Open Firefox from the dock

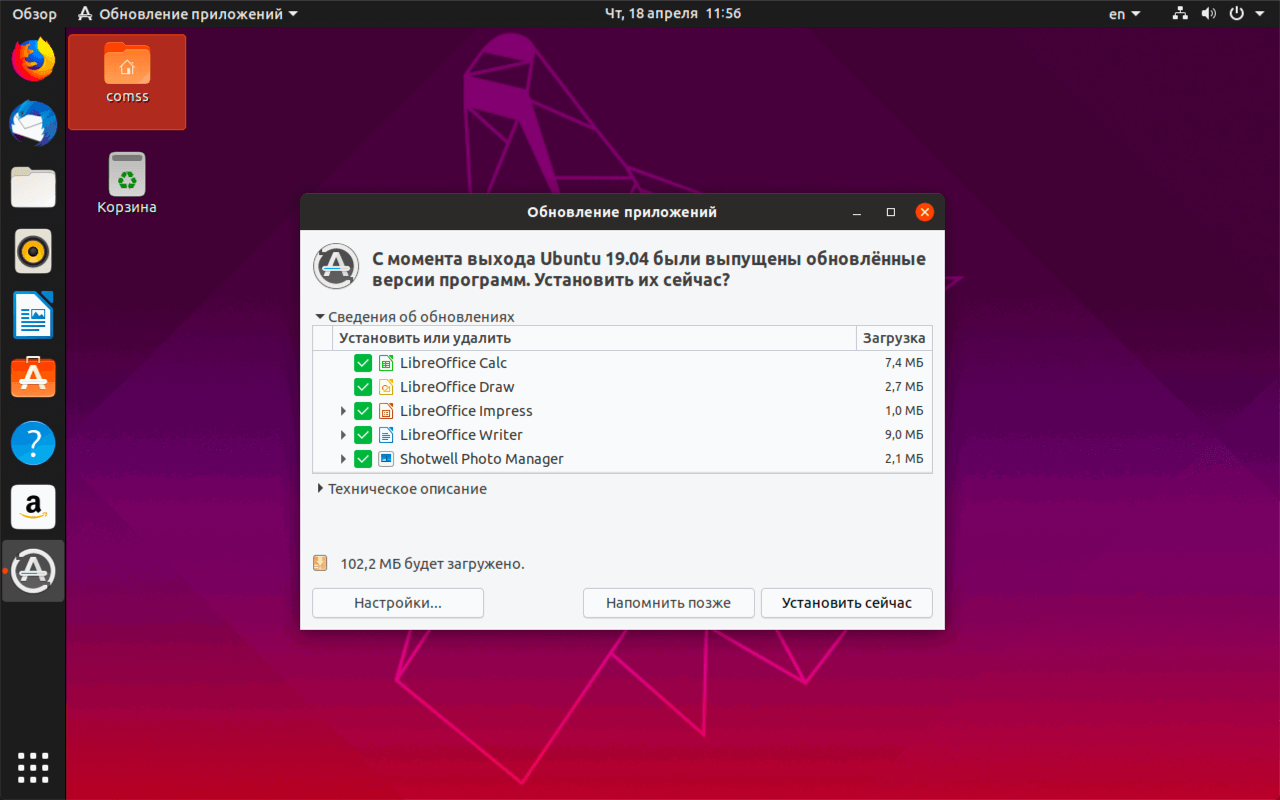coord(33,59)
